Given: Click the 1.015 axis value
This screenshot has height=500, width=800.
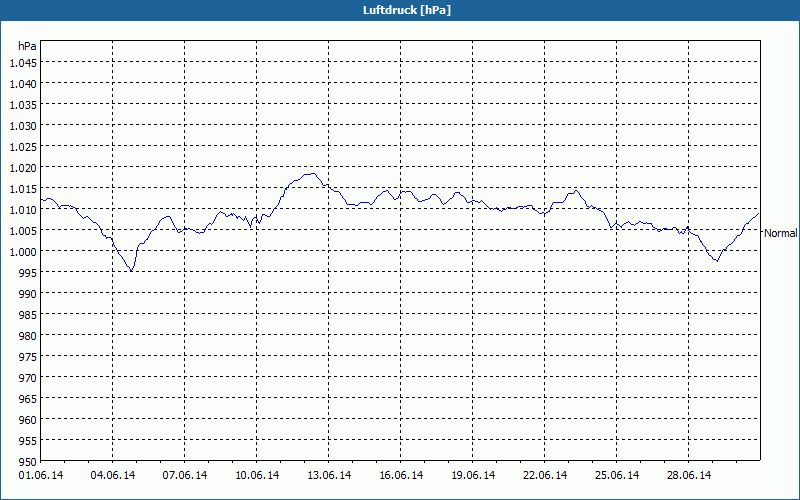Looking at the screenshot, I should [23, 189].
